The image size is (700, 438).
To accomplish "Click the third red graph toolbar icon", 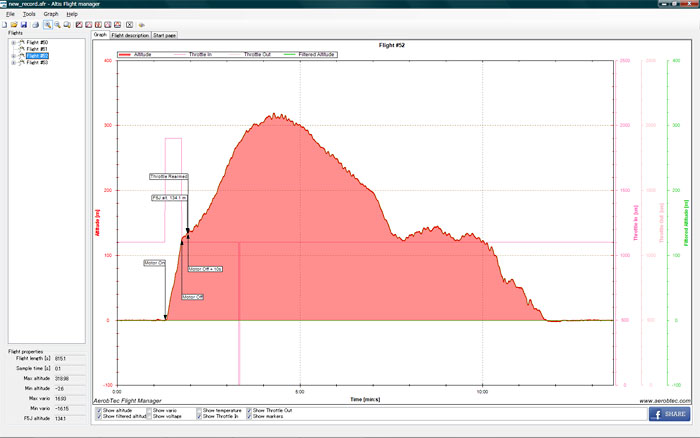I will (x=98, y=25).
